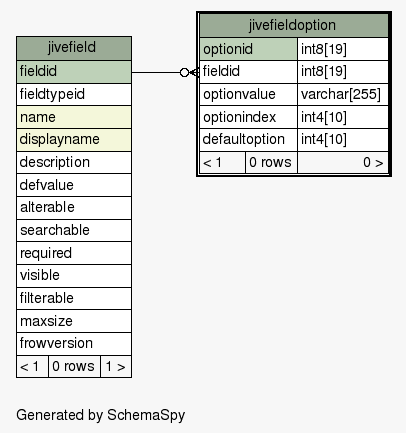Select the description column row
Viewport: 406px width, 433px height.
pyautogui.click(x=74, y=163)
